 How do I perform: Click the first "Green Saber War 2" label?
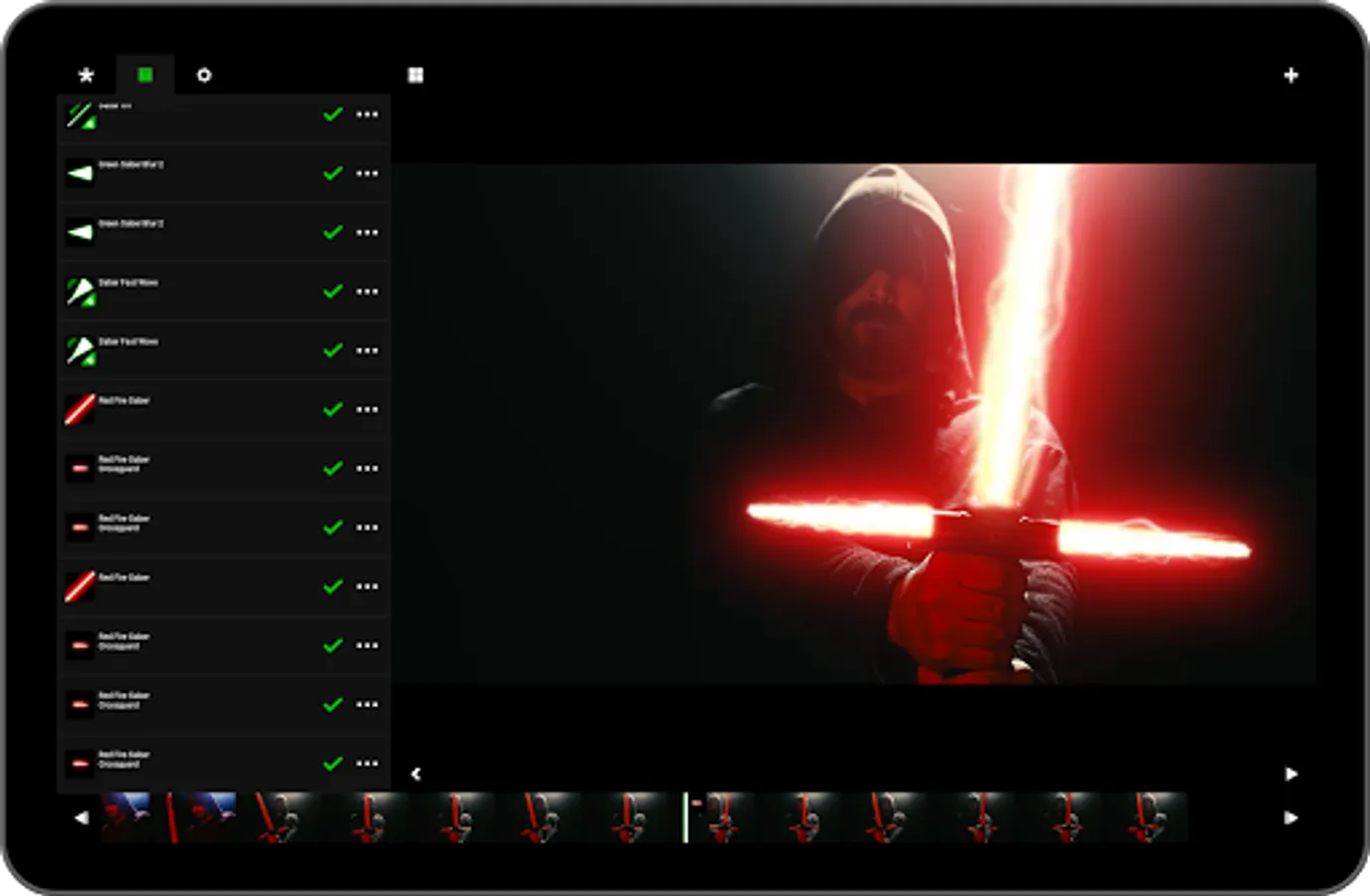pos(131,164)
